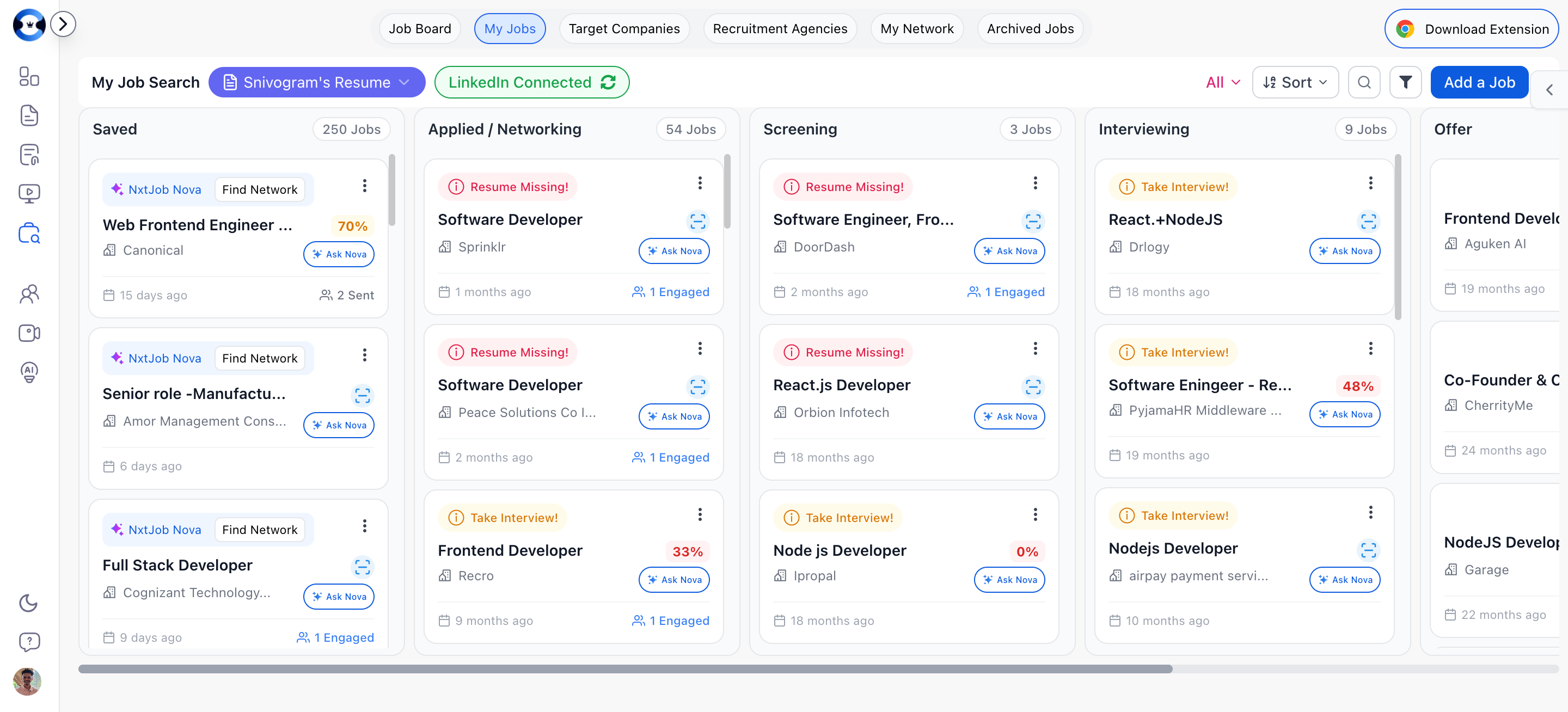
Task: Click the user profile avatar
Action: coord(27,681)
